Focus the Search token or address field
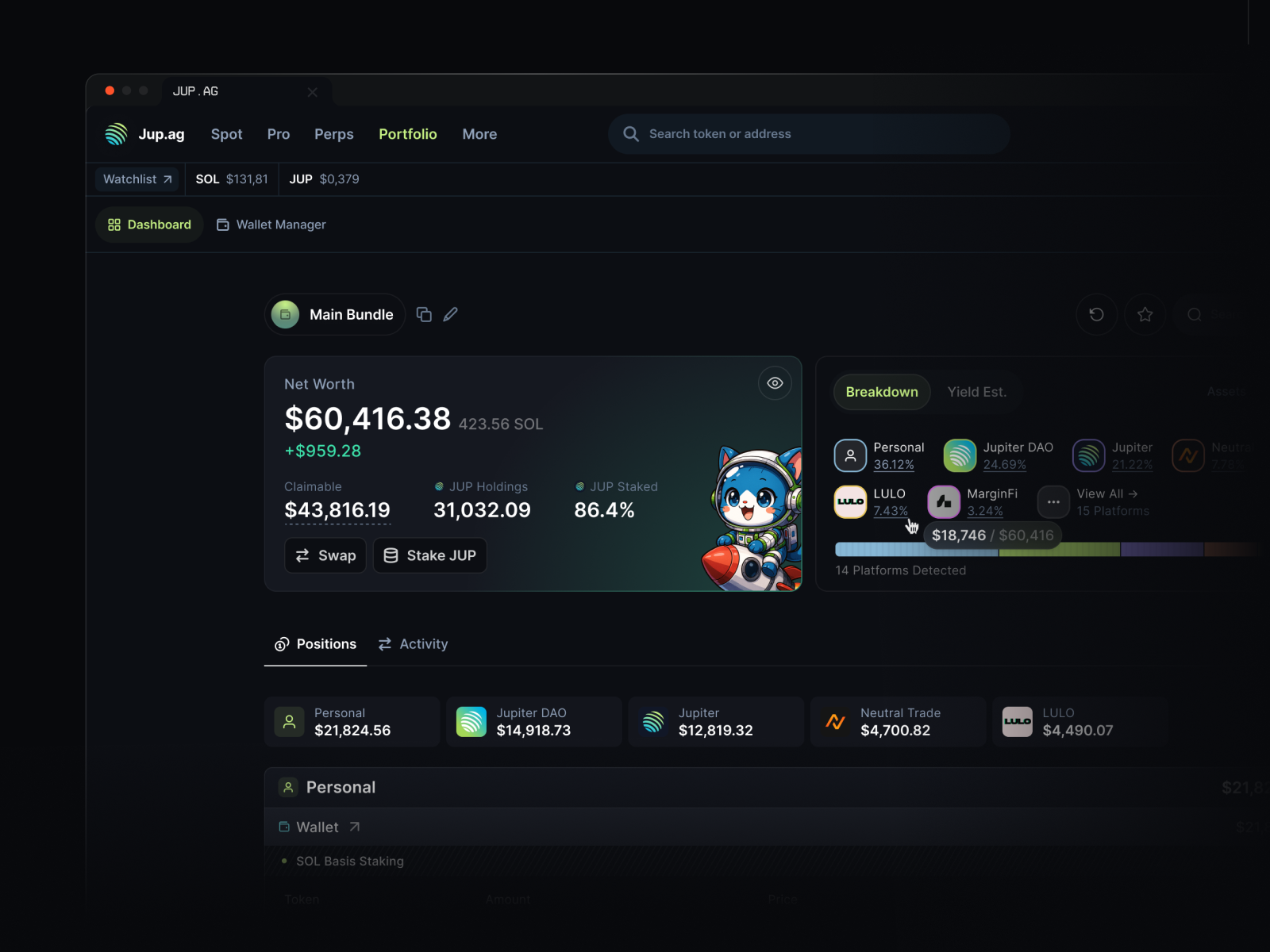This screenshot has height=952, width=1270. coord(809,134)
